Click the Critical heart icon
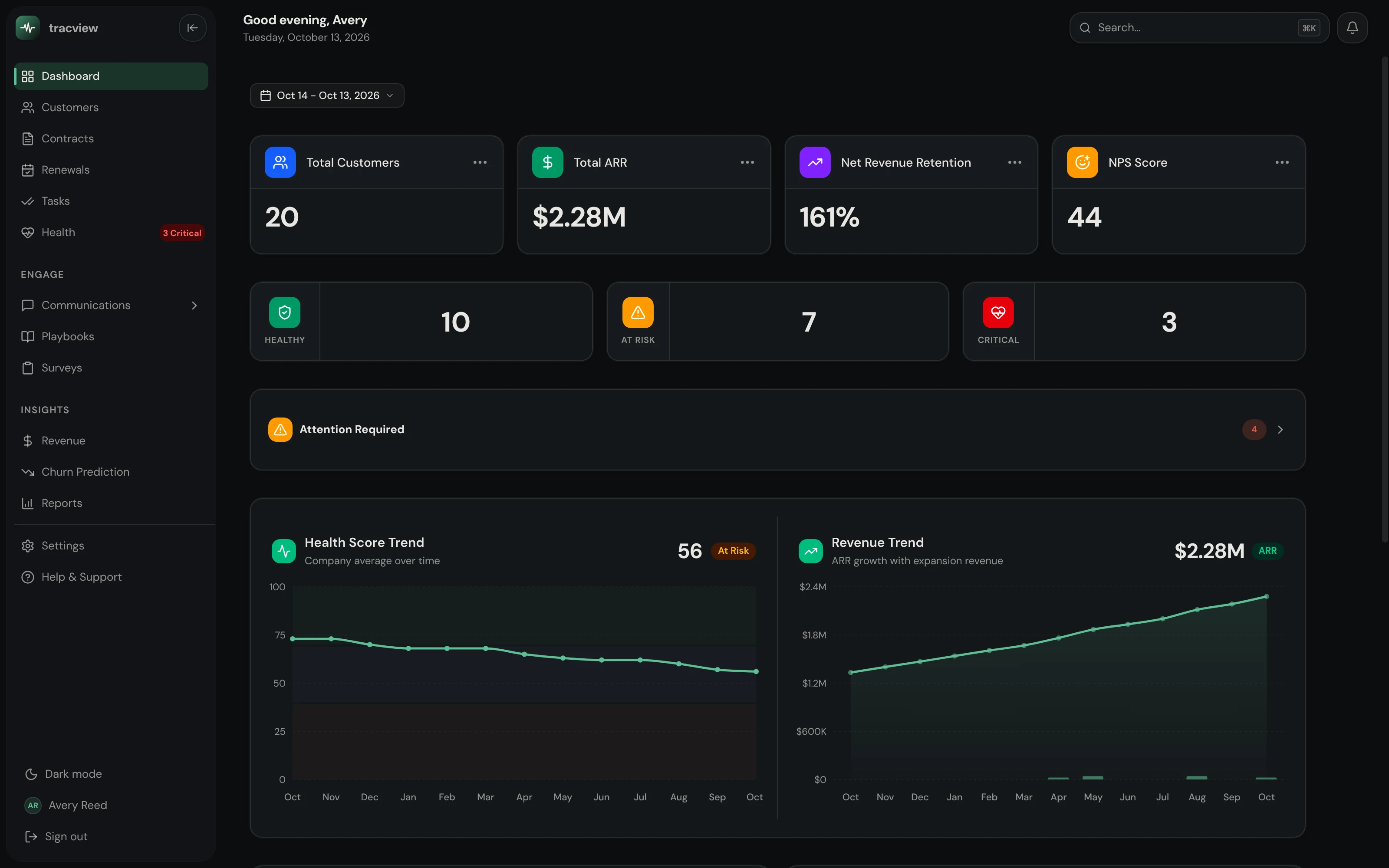This screenshot has height=868, width=1389. click(x=998, y=312)
